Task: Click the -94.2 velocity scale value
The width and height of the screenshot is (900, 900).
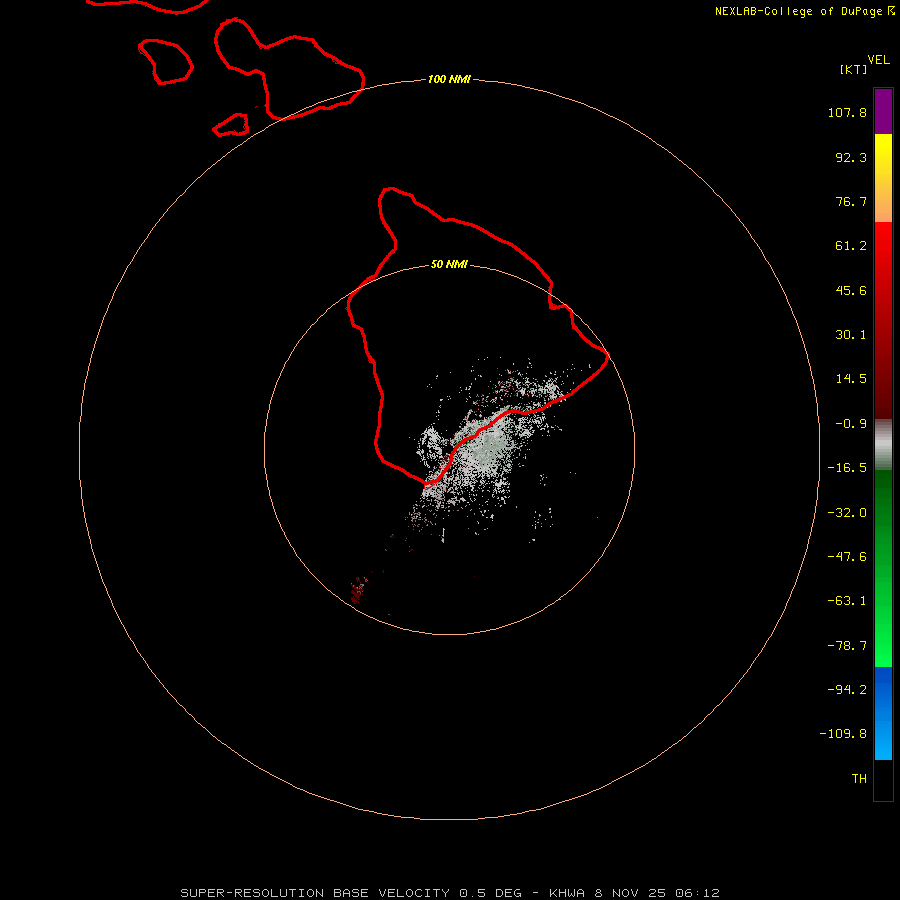Action: pyautogui.click(x=847, y=690)
